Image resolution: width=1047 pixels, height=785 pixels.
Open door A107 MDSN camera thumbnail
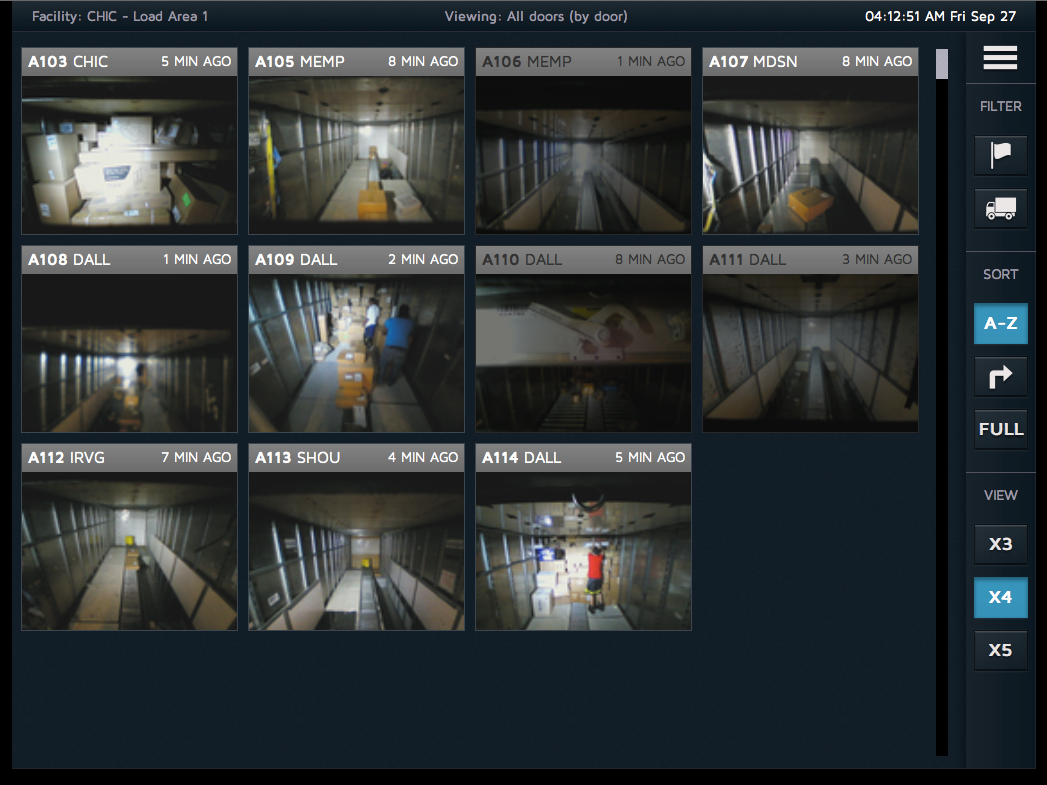(x=811, y=155)
